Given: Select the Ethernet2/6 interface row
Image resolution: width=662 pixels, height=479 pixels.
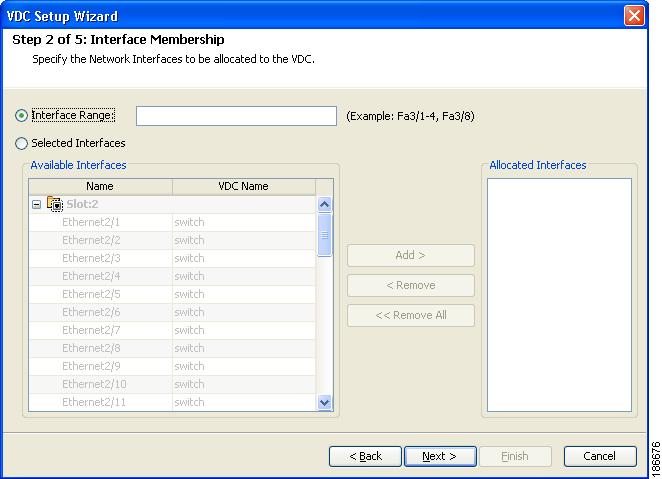Looking at the screenshot, I should click(x=172, y=312).
